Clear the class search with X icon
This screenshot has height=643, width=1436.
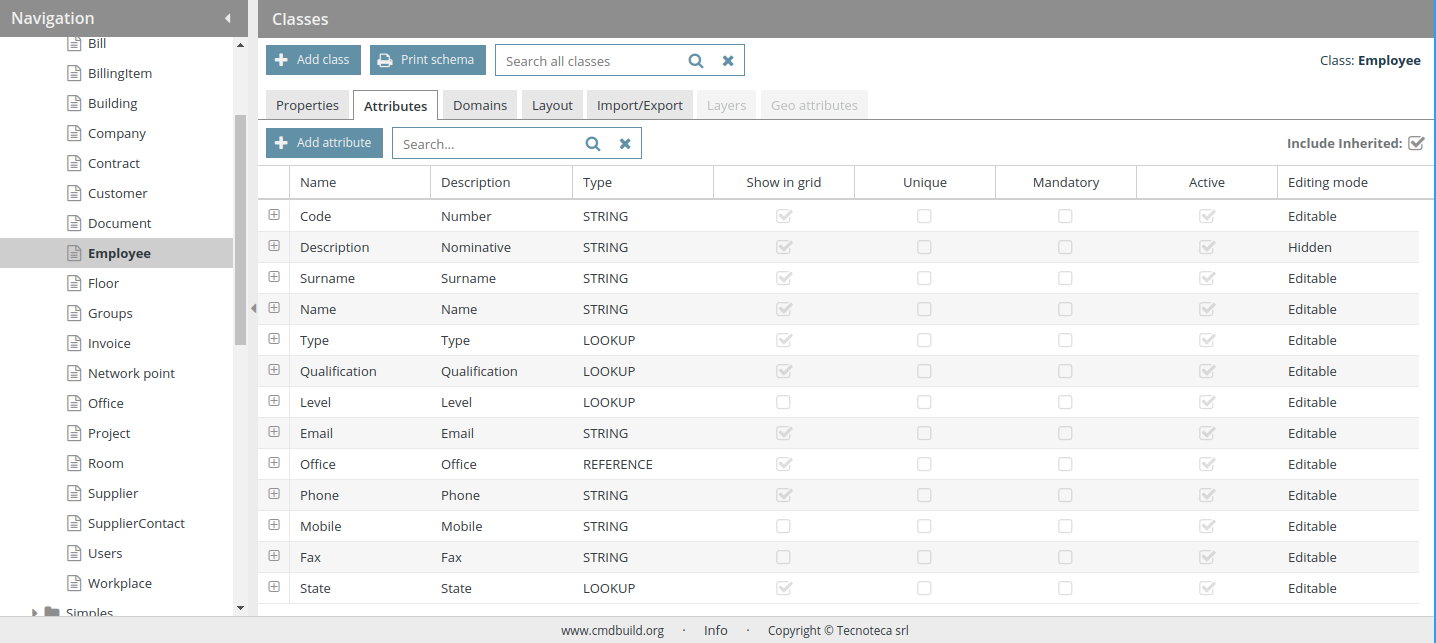728,61
